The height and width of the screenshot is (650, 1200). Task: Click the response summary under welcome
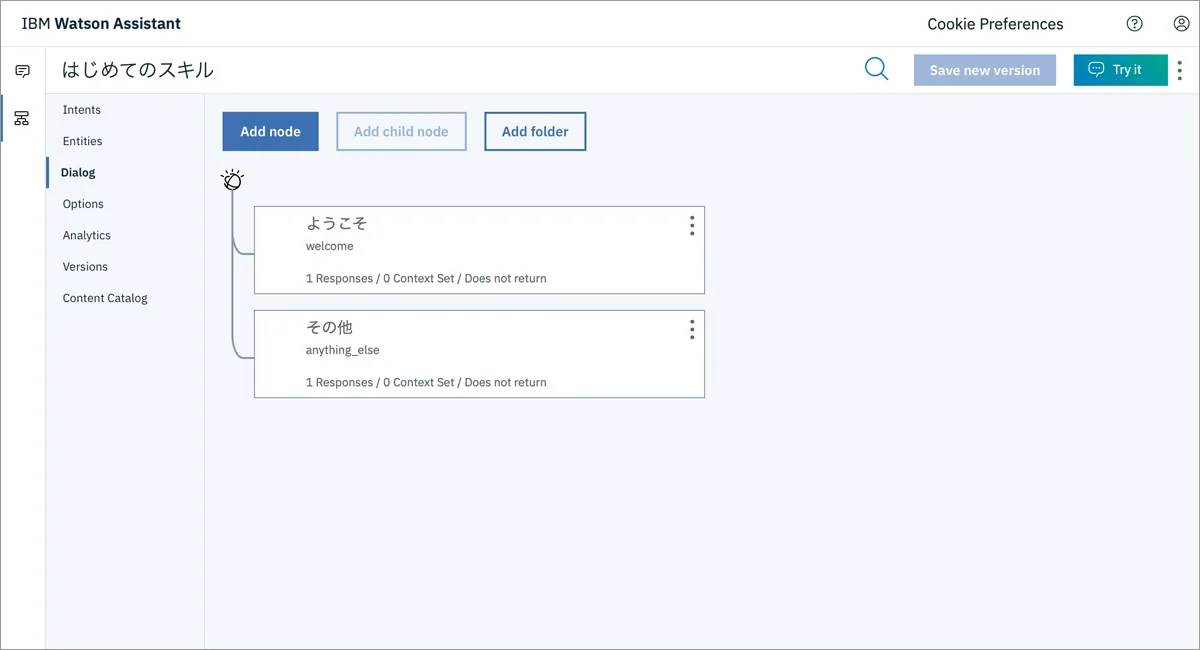click(426, 278)
